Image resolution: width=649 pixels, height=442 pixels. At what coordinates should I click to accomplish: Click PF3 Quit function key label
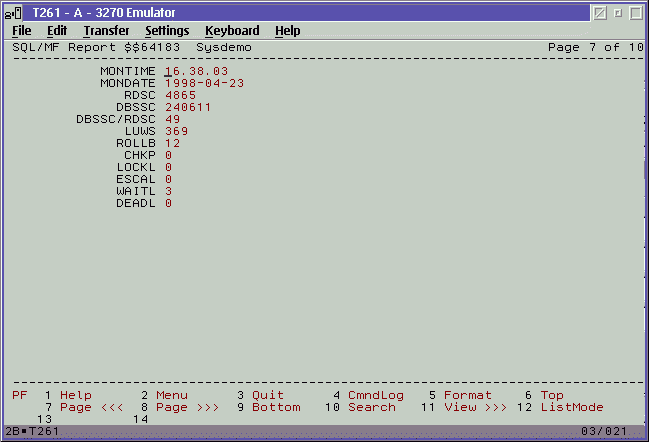click(268, 395)
